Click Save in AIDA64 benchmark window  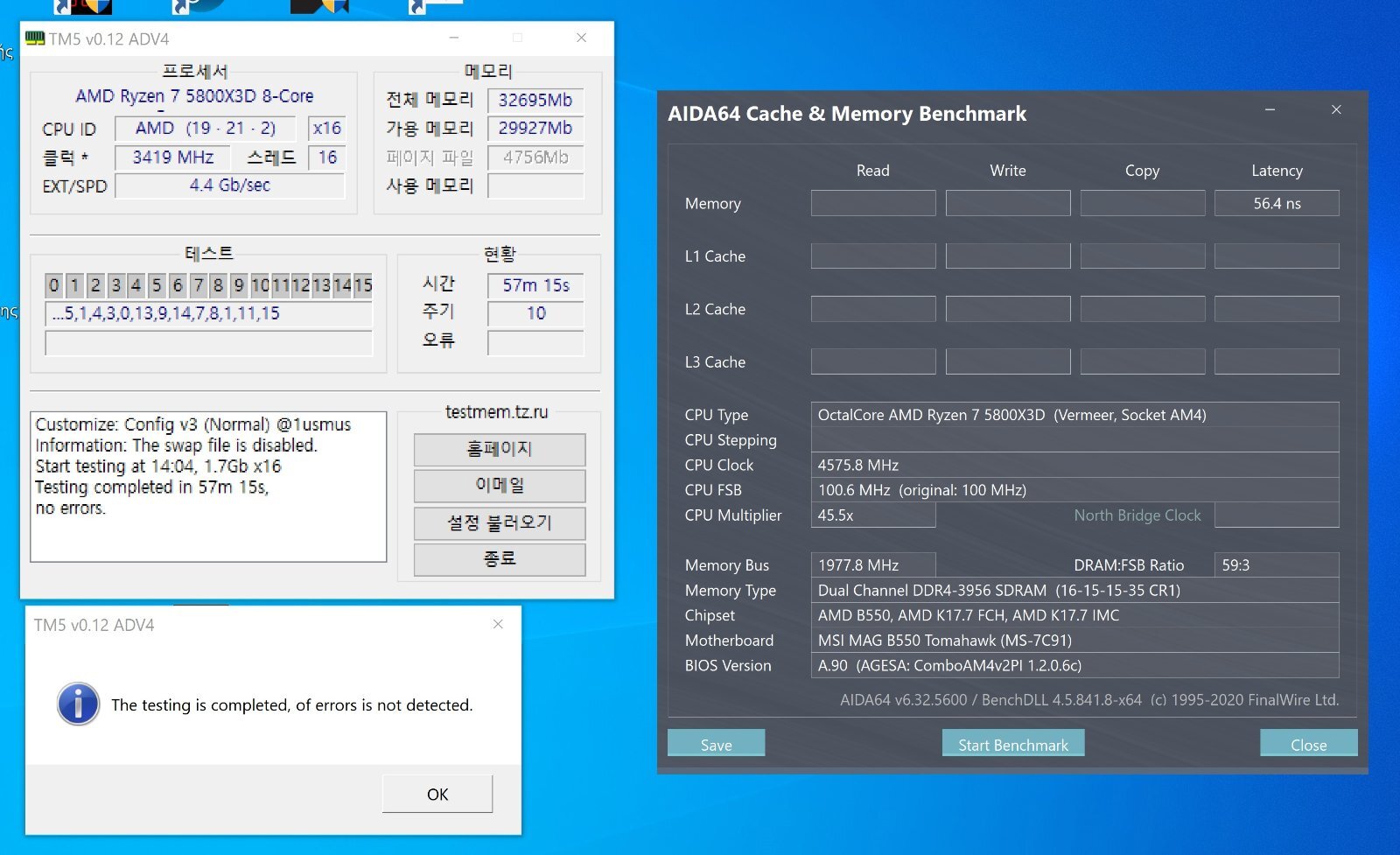(x=716, y=744)
